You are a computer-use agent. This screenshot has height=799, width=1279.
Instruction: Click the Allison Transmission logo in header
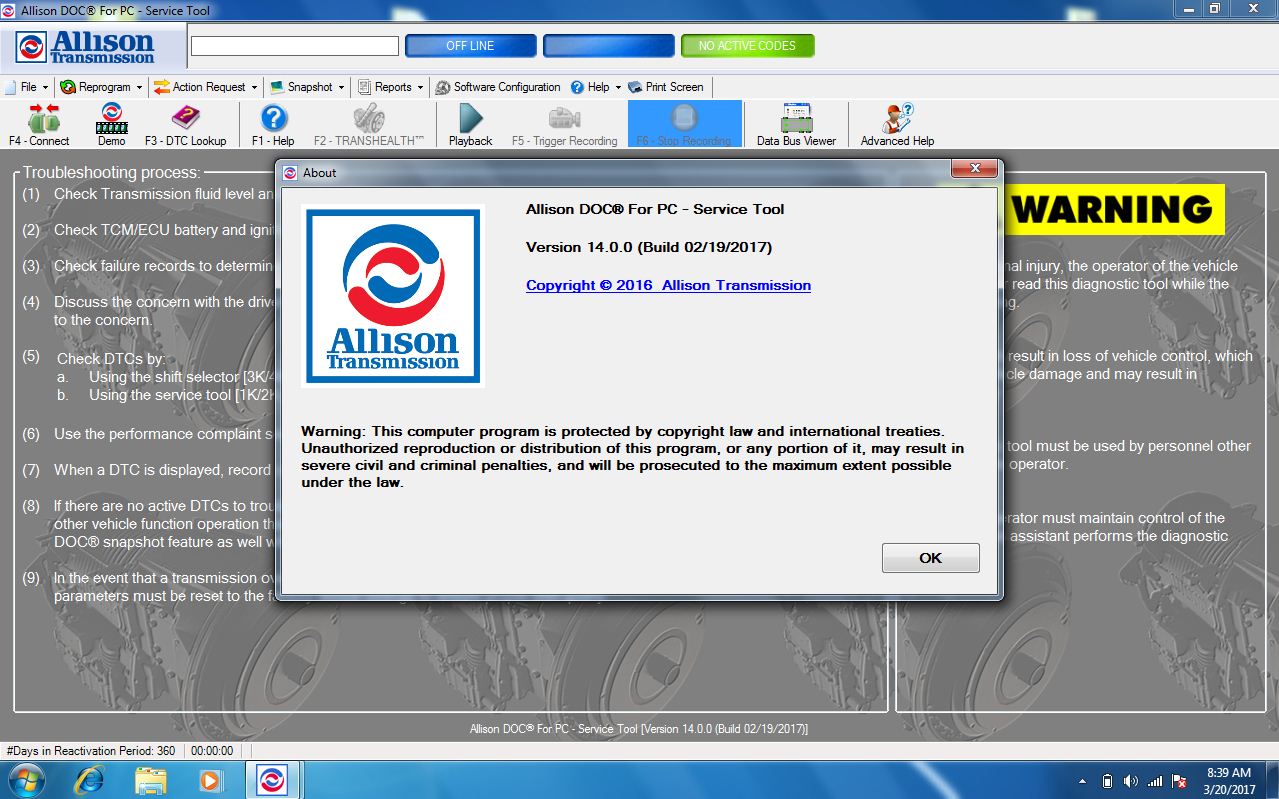[86, 47]
